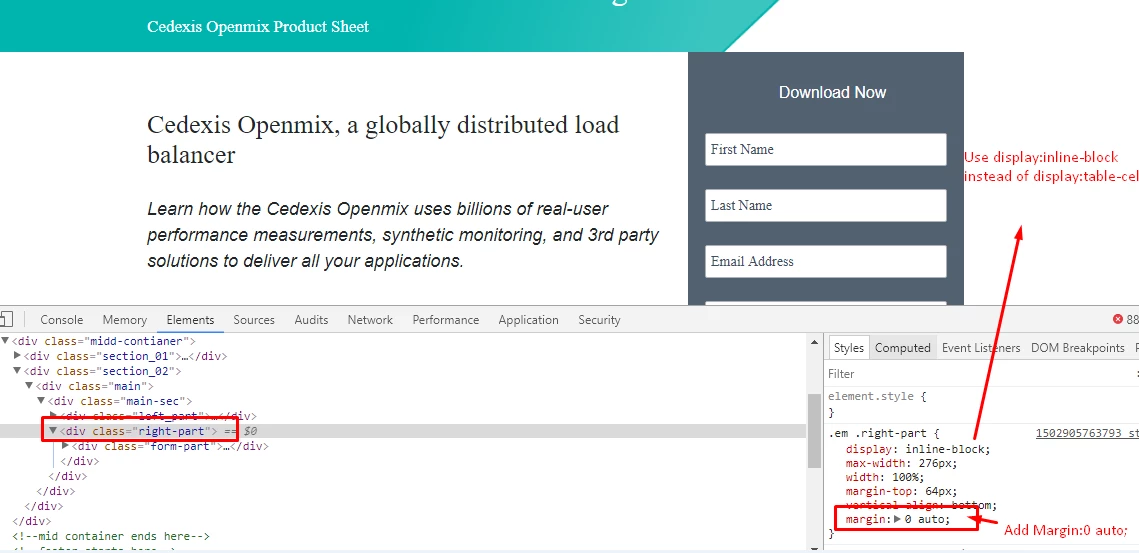
Task: Open the Network tab
Action: 370,320
